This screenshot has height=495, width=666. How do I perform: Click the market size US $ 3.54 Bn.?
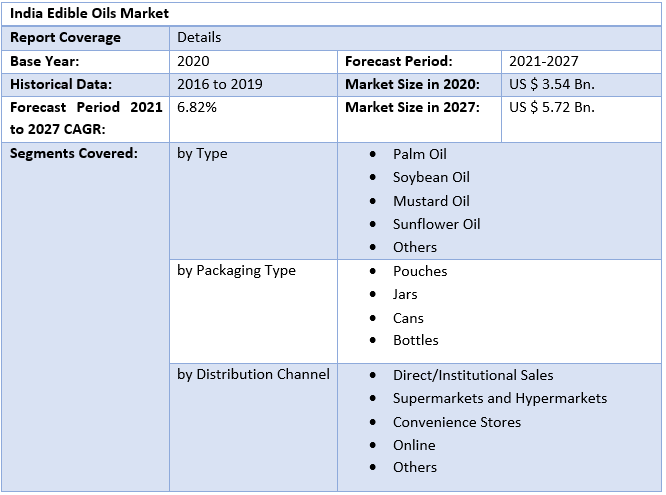coord(551,84)
